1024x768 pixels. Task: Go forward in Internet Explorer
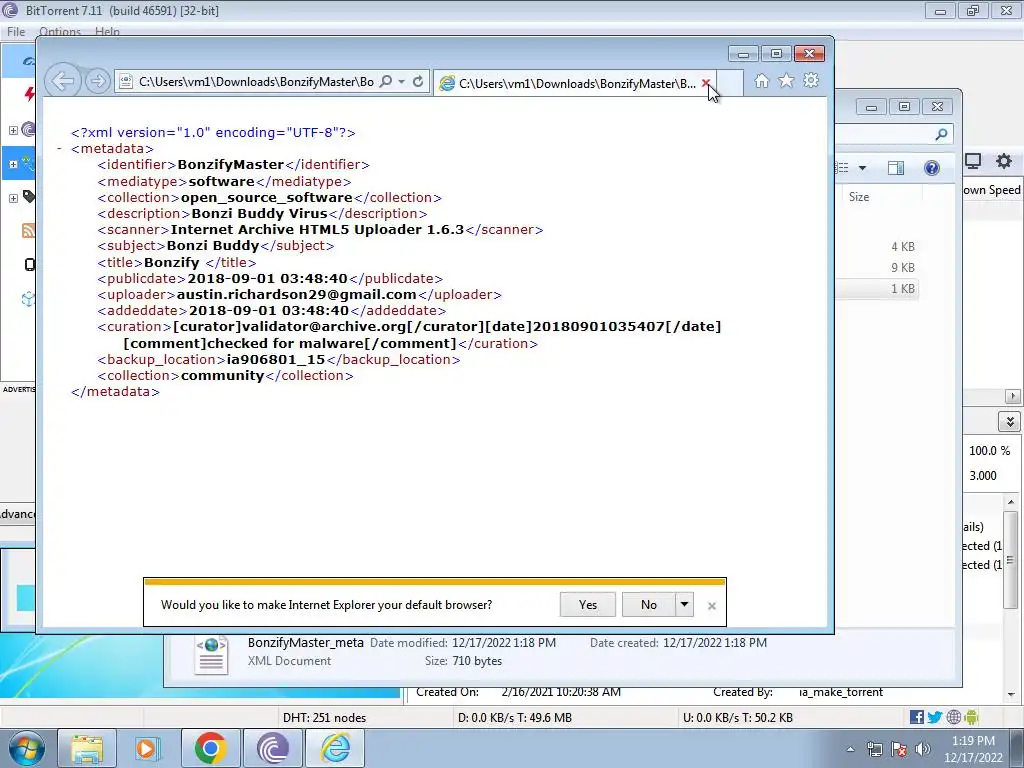point(97,81)
